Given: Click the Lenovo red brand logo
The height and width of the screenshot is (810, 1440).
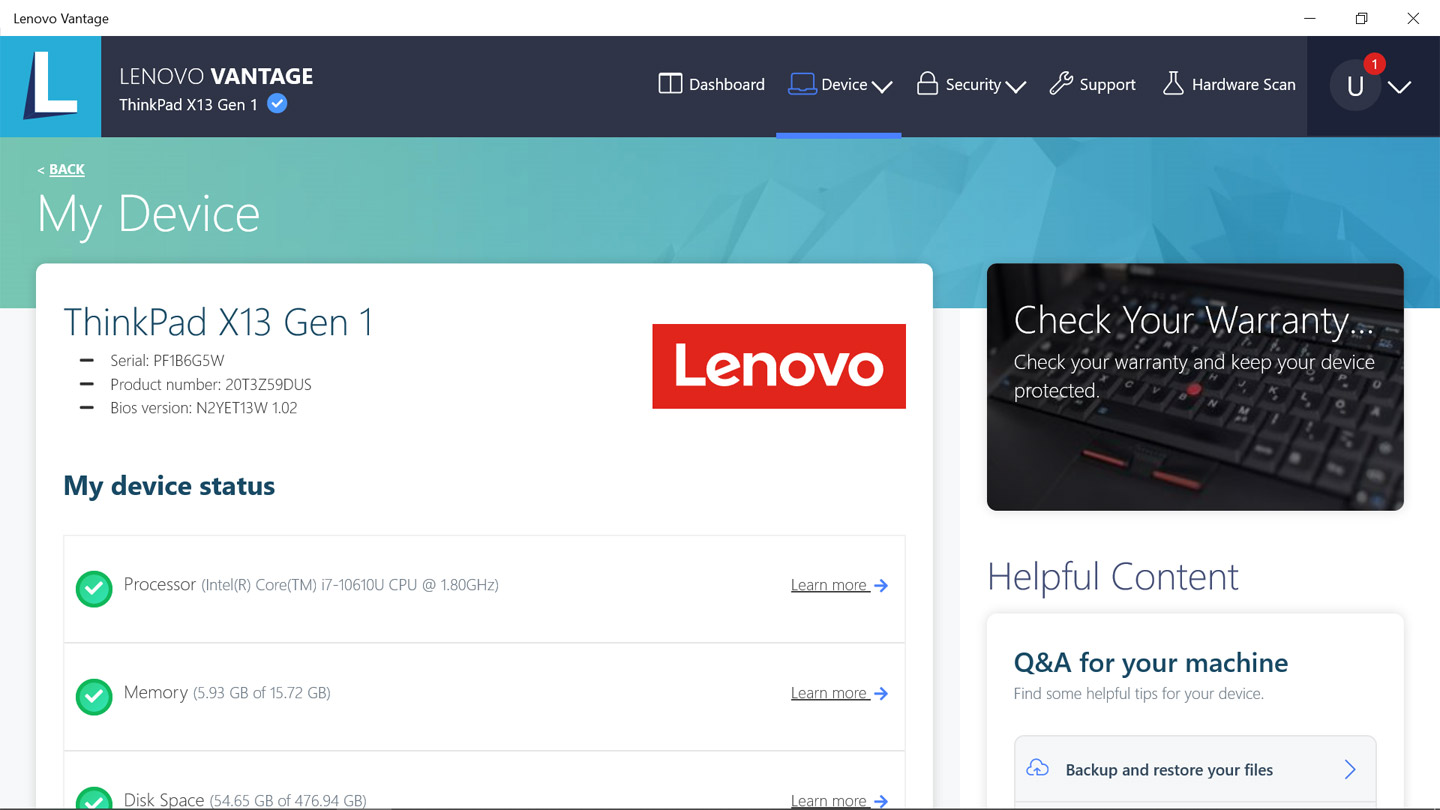Looking at the screenshot, I should pyautogui.click(x=779, y=366).
